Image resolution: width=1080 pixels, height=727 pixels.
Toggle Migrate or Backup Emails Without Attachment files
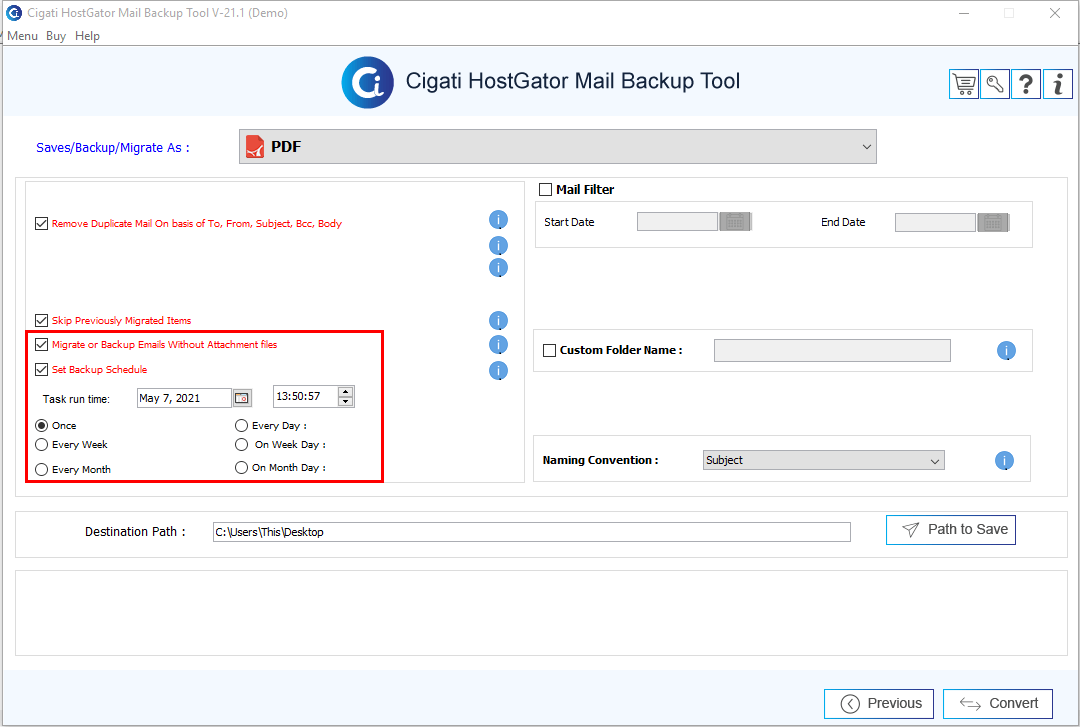click(41, 345)
